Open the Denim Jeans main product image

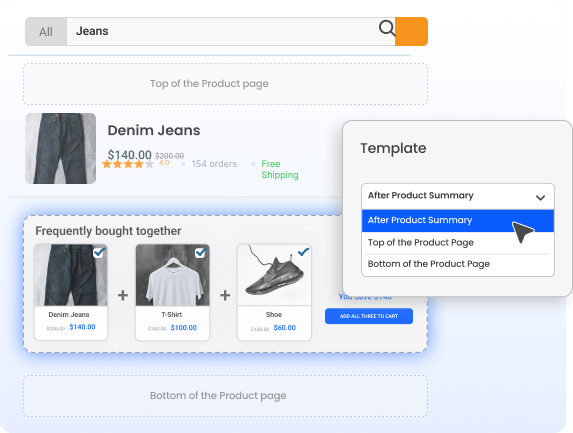coord(61,148)
